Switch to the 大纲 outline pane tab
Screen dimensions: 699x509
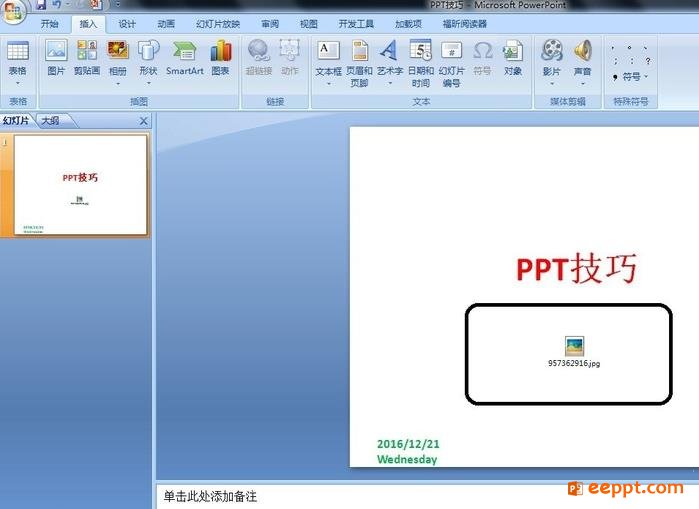click(50, 120)
